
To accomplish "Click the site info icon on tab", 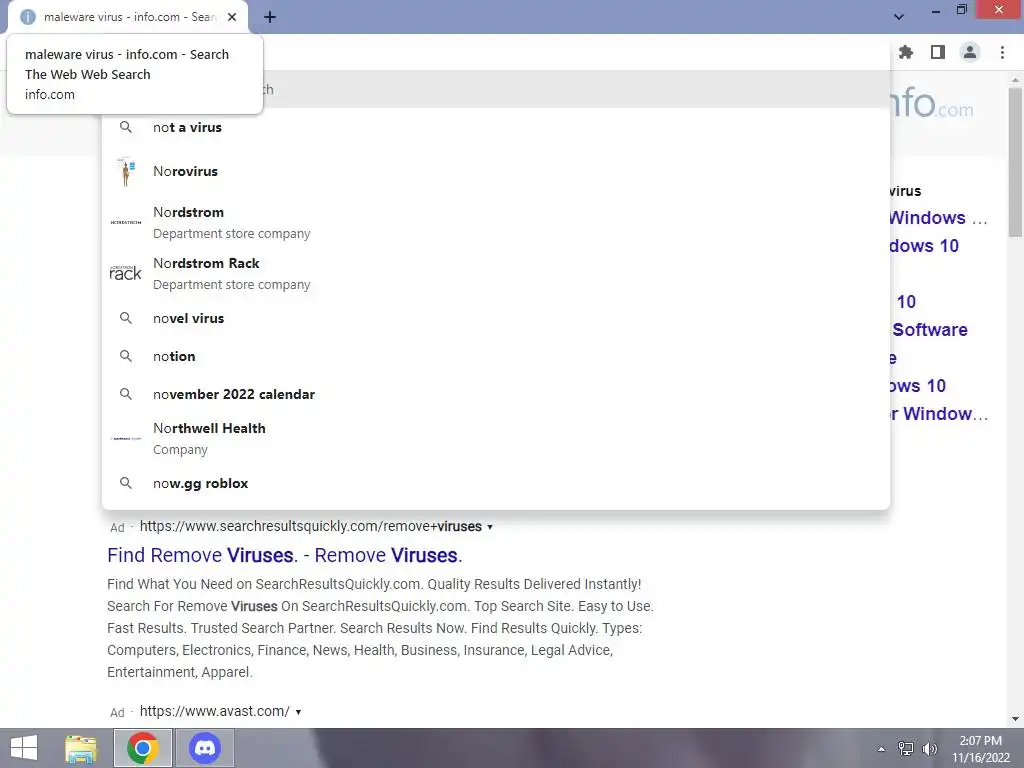I will click(x=28, y=17).
